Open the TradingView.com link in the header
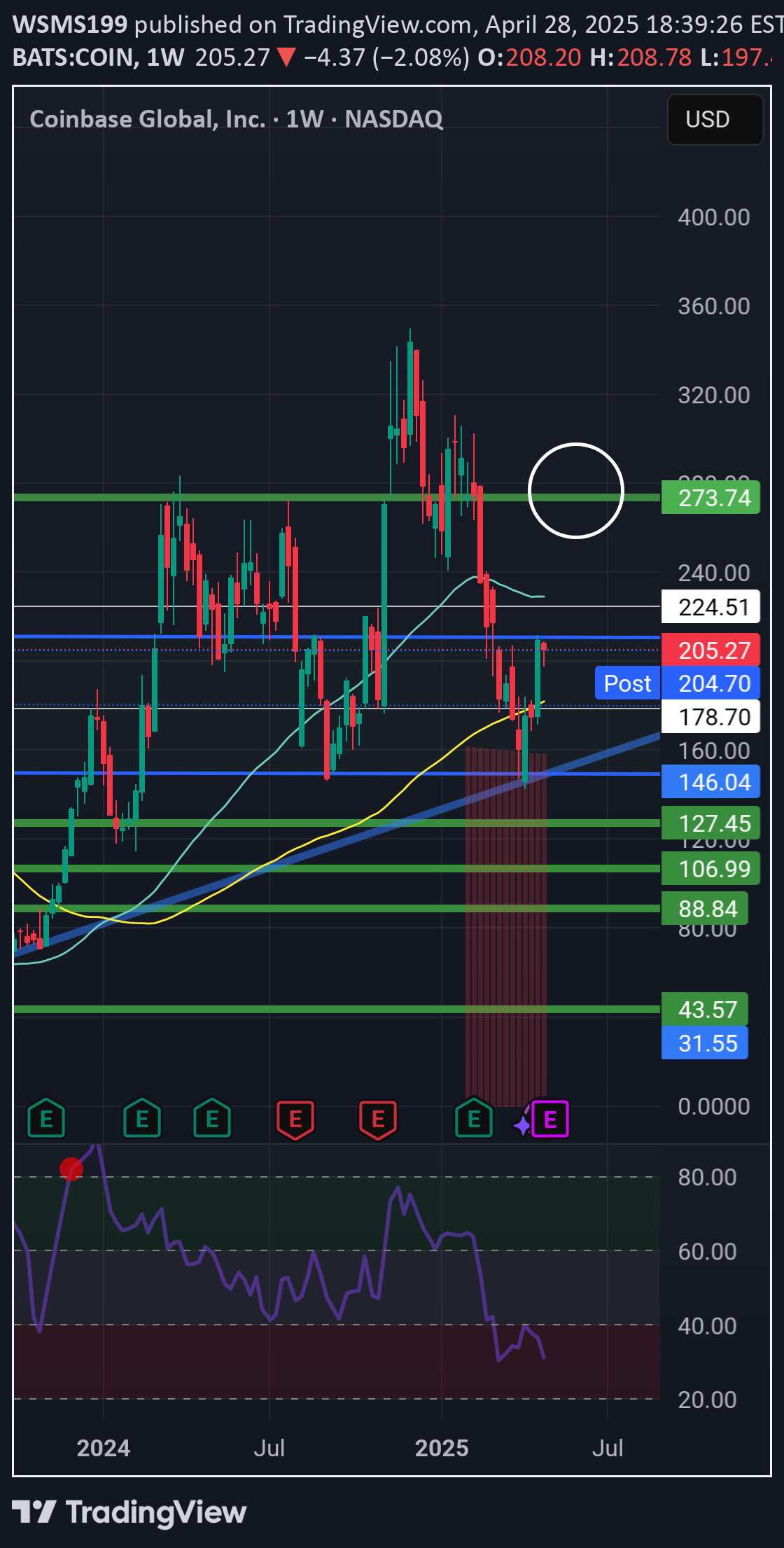The width and height of the screenshot is (784, 1548). point(377,25)
